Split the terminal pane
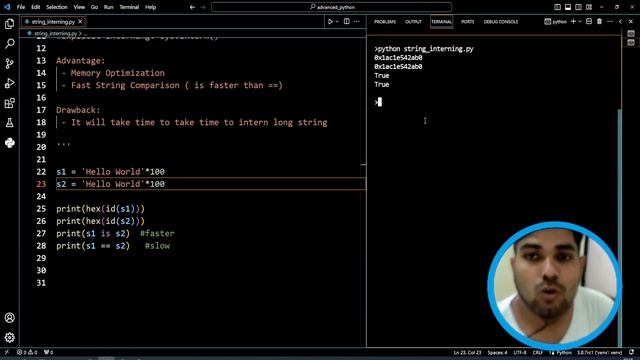This screenshot has width=640, height=360. [589, 22]
